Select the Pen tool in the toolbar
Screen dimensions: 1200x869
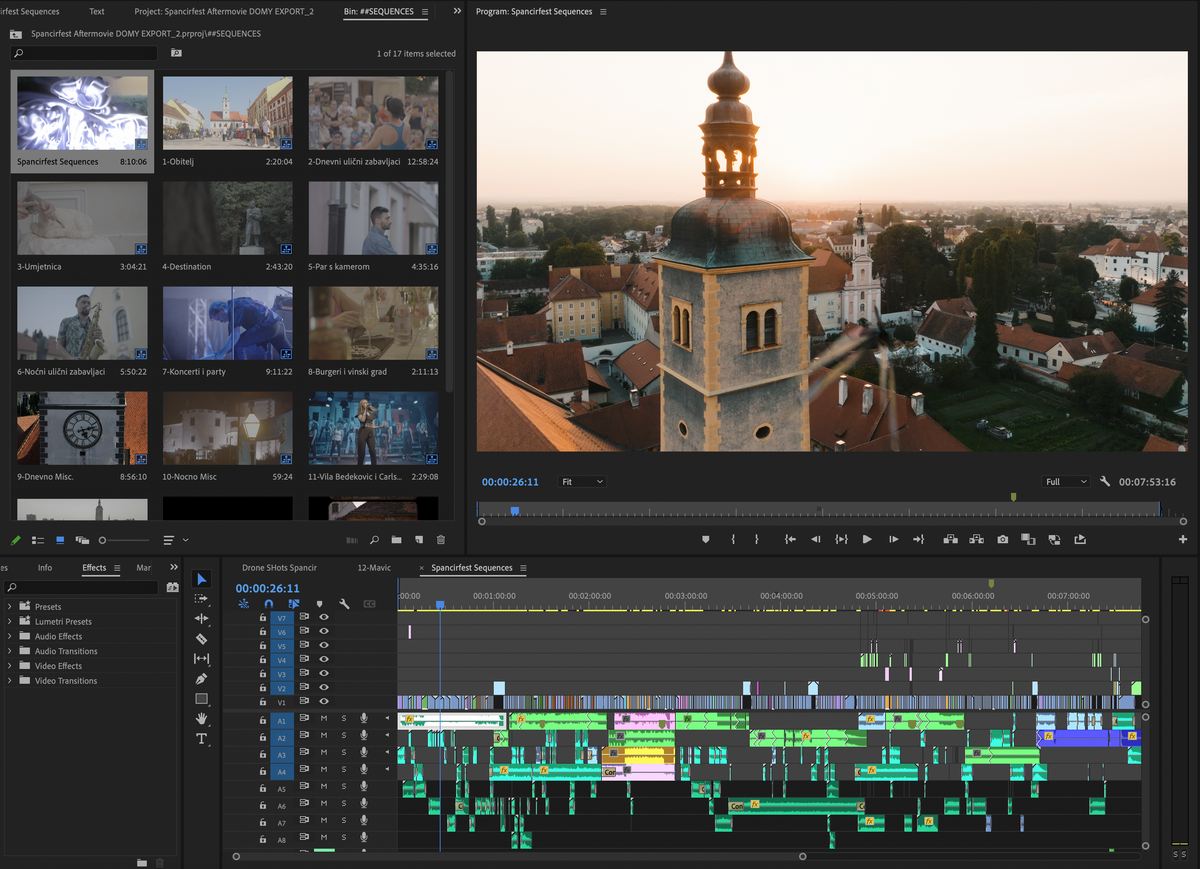click(201, 679)
